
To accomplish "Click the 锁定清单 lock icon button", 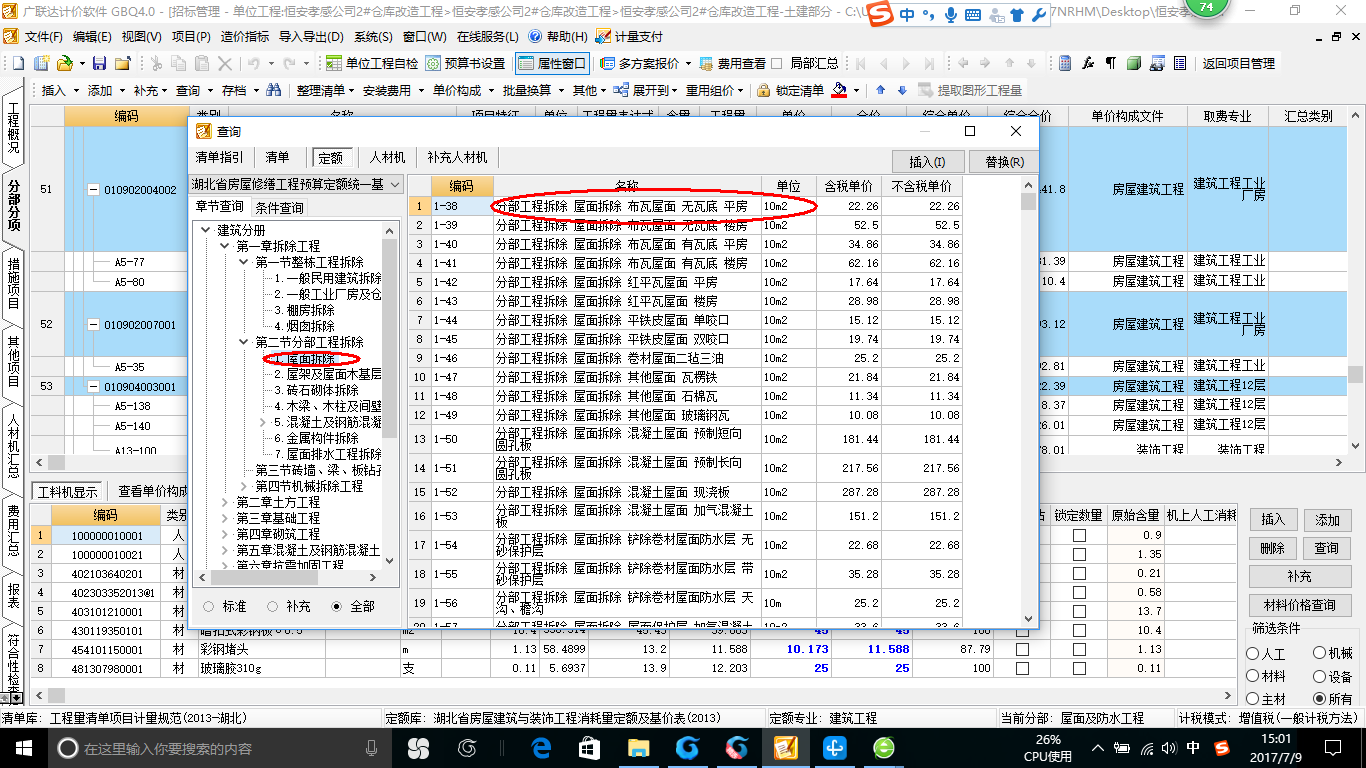I will [x=790, y=90].
